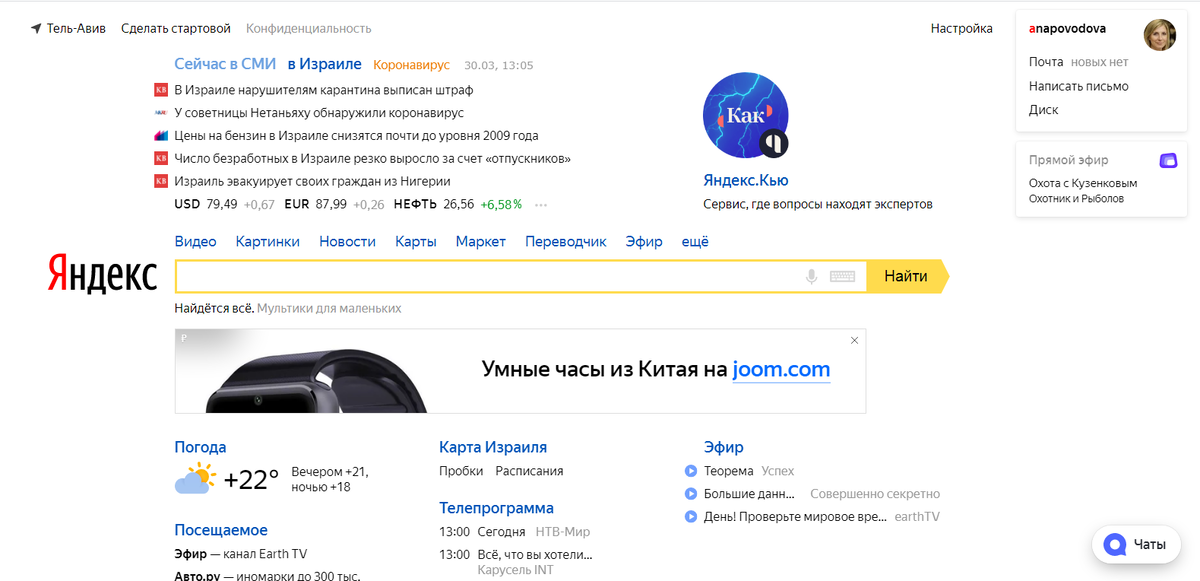This screenshot has height=581, width=1200.
Task: Open Посещаемое heading
Action: (221, 530)
